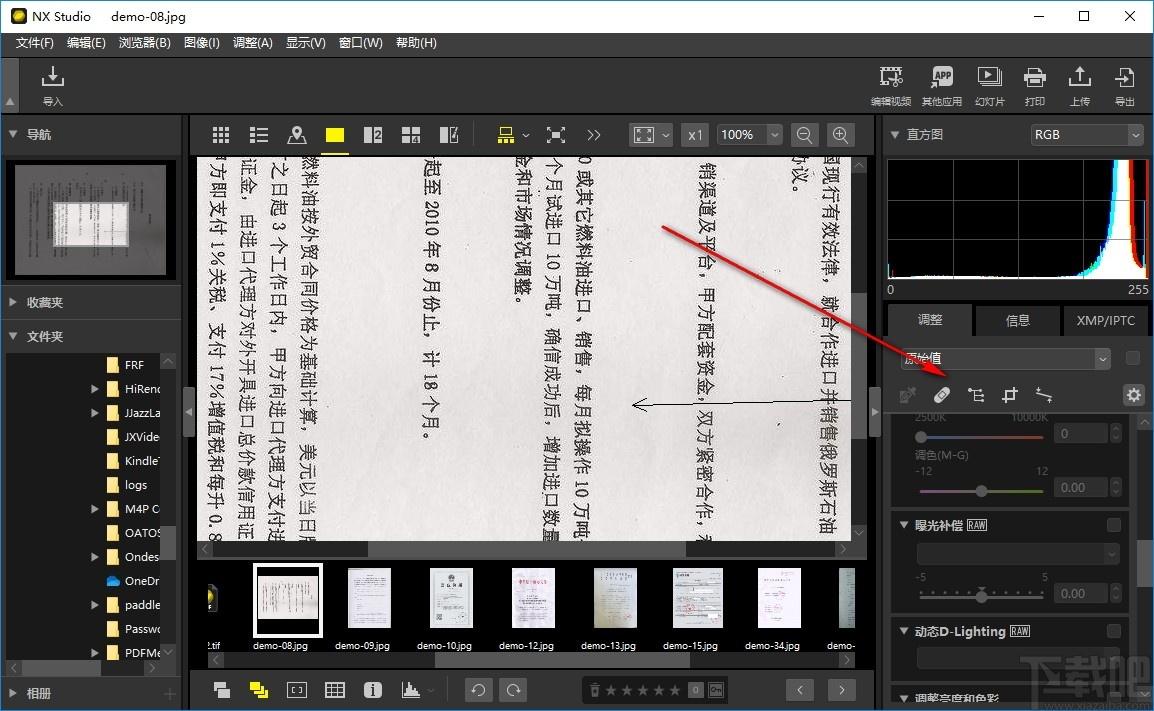Click the color temperature slider handle
The height and width of the screenshot is (711, 1154).
(921, 436)
